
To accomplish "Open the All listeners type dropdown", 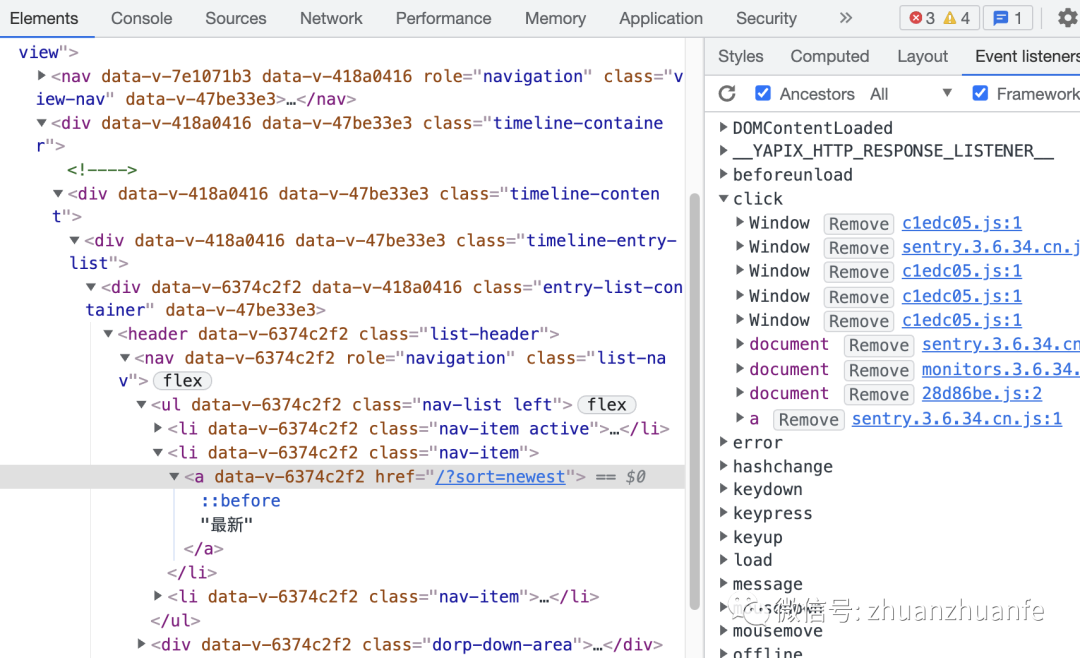I will [911, 94].
